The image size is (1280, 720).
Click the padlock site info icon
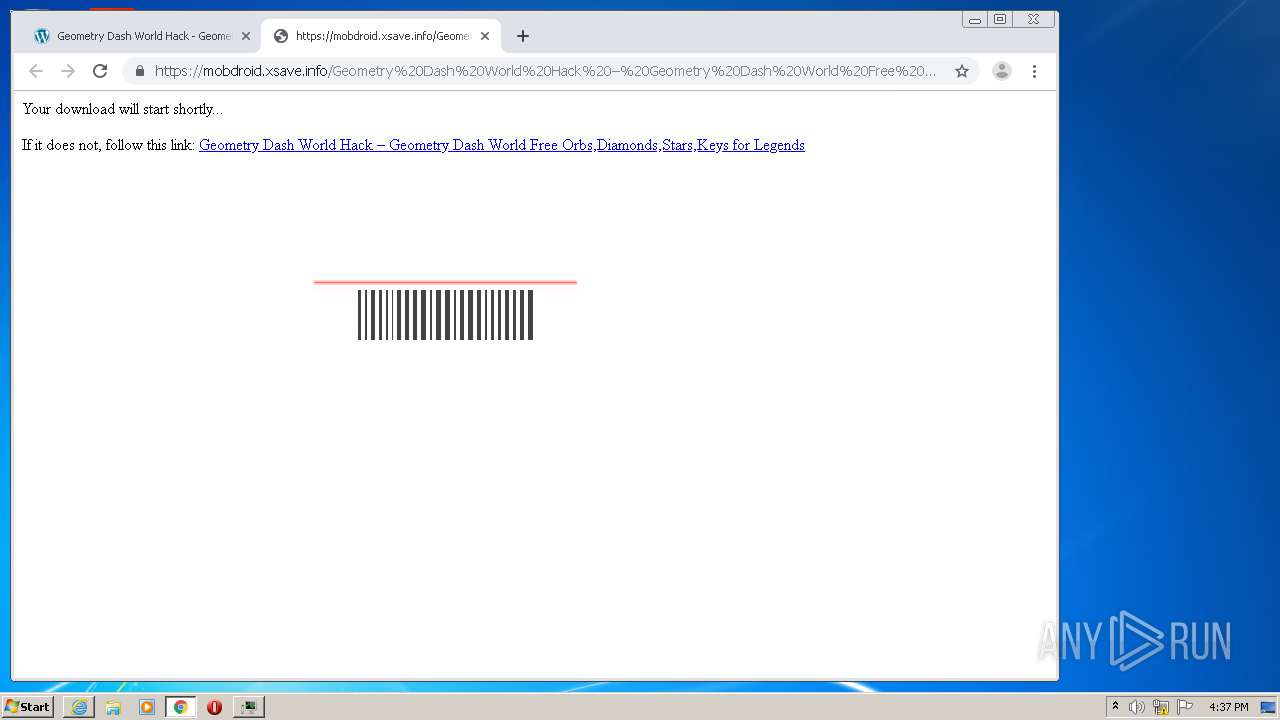(x=139, y=71)
